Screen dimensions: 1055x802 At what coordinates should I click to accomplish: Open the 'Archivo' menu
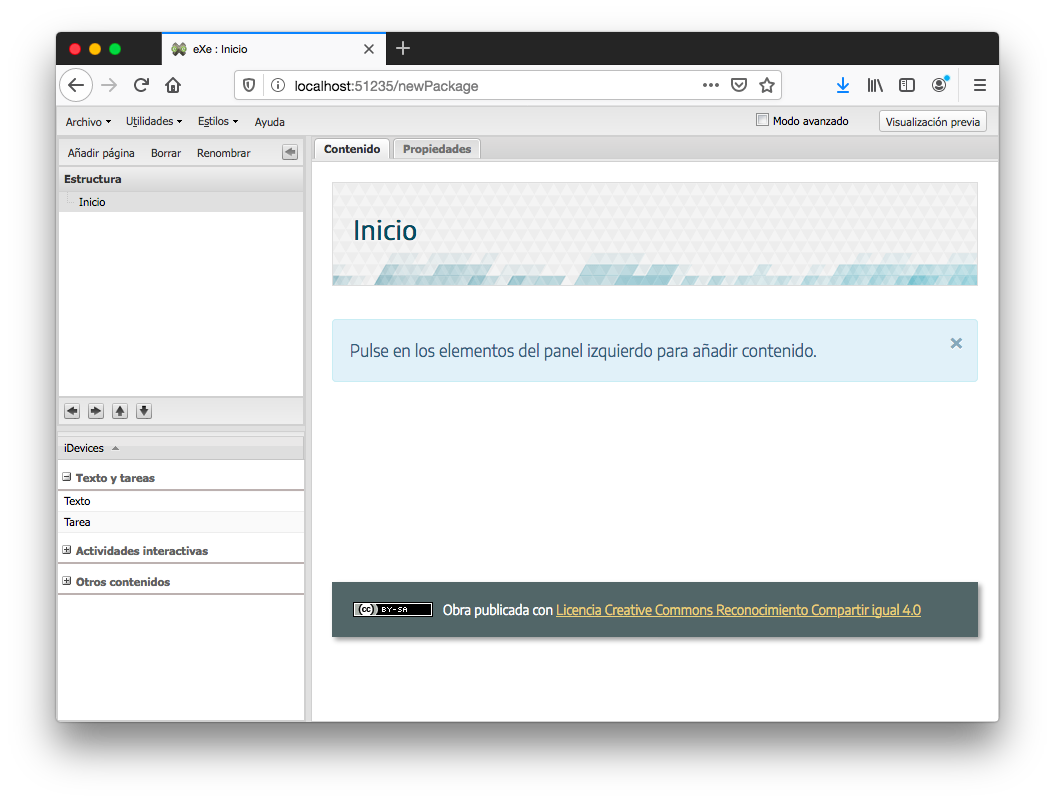88,121
